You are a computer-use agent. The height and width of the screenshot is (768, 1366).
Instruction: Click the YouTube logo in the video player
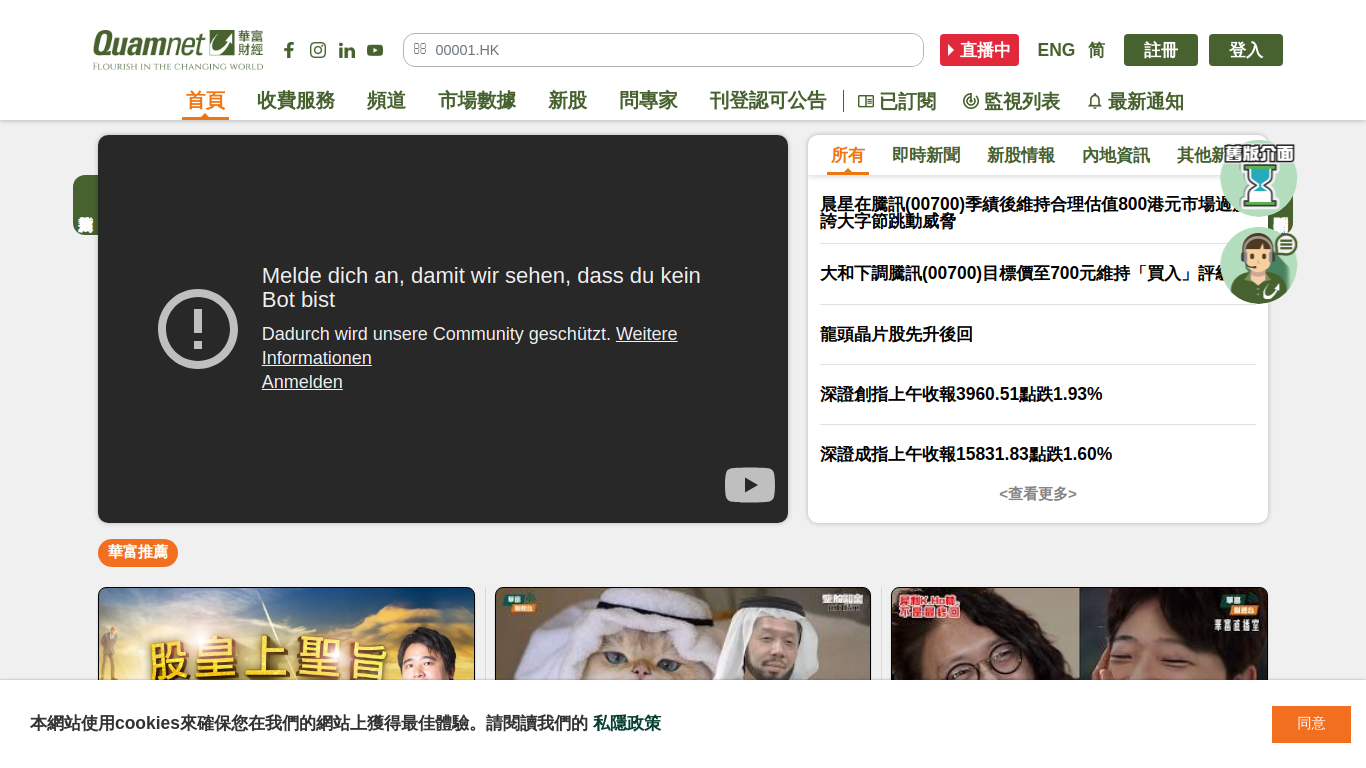click(750, 485)
